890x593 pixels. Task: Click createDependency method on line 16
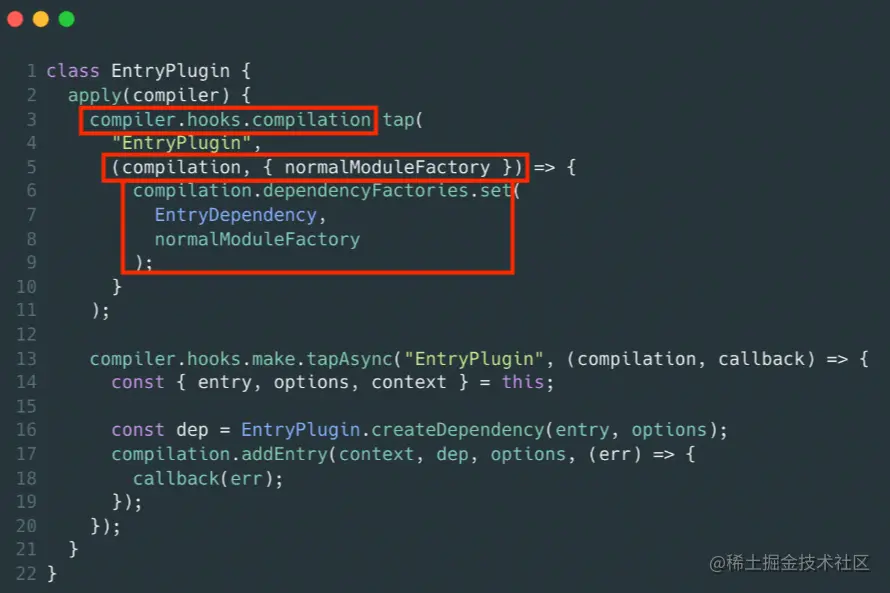tap(457, 430)
